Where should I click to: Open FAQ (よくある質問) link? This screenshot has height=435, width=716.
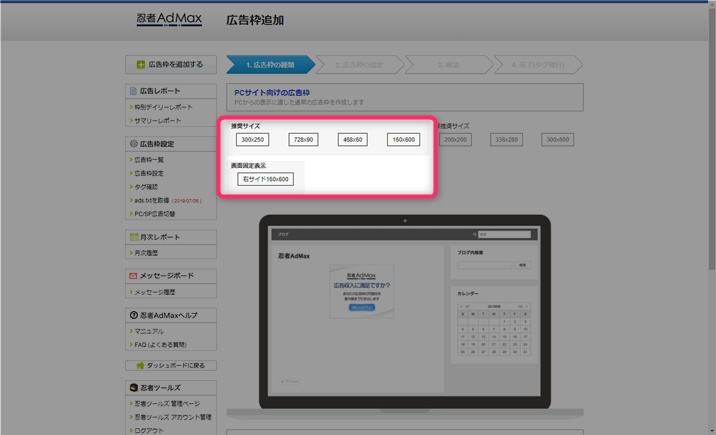point(160,345)
